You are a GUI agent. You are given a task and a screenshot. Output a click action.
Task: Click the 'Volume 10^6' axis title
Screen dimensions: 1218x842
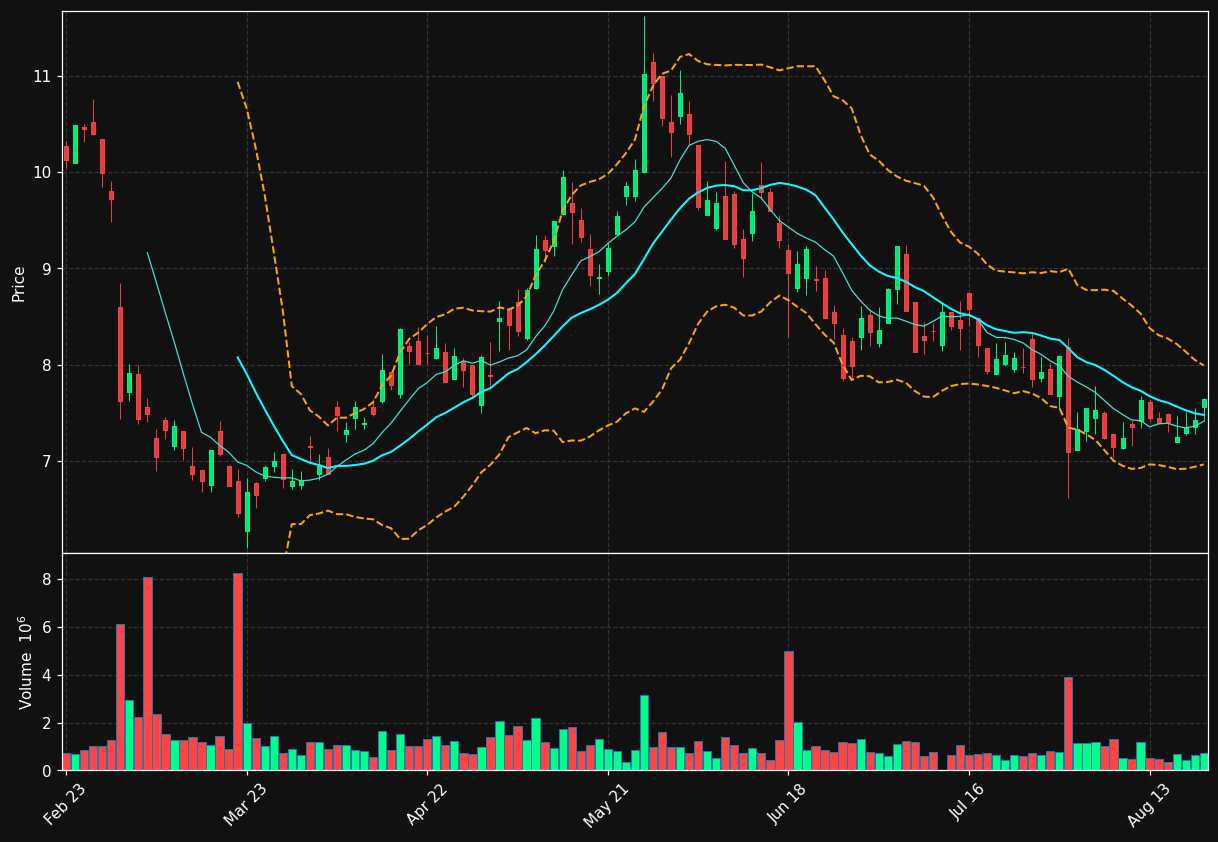[x=25, y=662]
